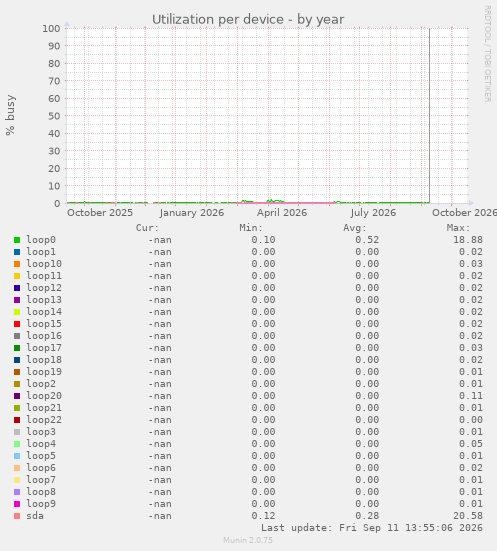Screen dimensions: 497x551
Task: Click the 'loop3' legend label
Action: [41, 432]
